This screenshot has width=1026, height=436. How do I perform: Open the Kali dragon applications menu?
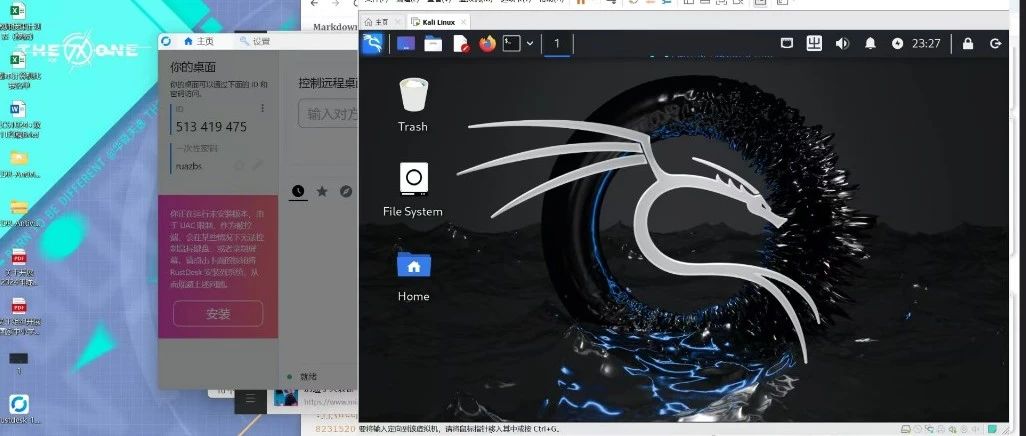(373, 44)
